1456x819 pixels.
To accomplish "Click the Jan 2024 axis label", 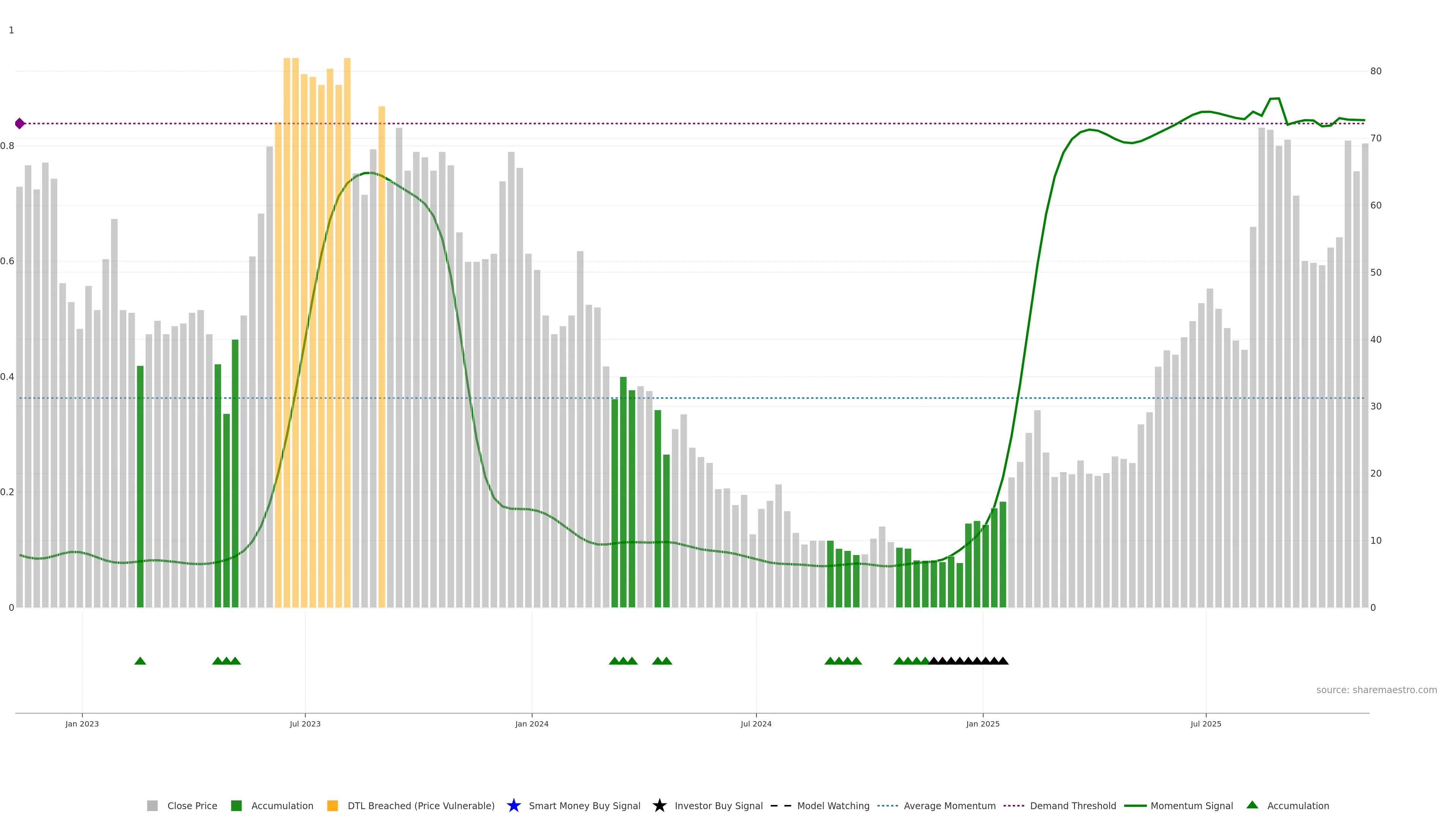I will click(x=531, y=723).
